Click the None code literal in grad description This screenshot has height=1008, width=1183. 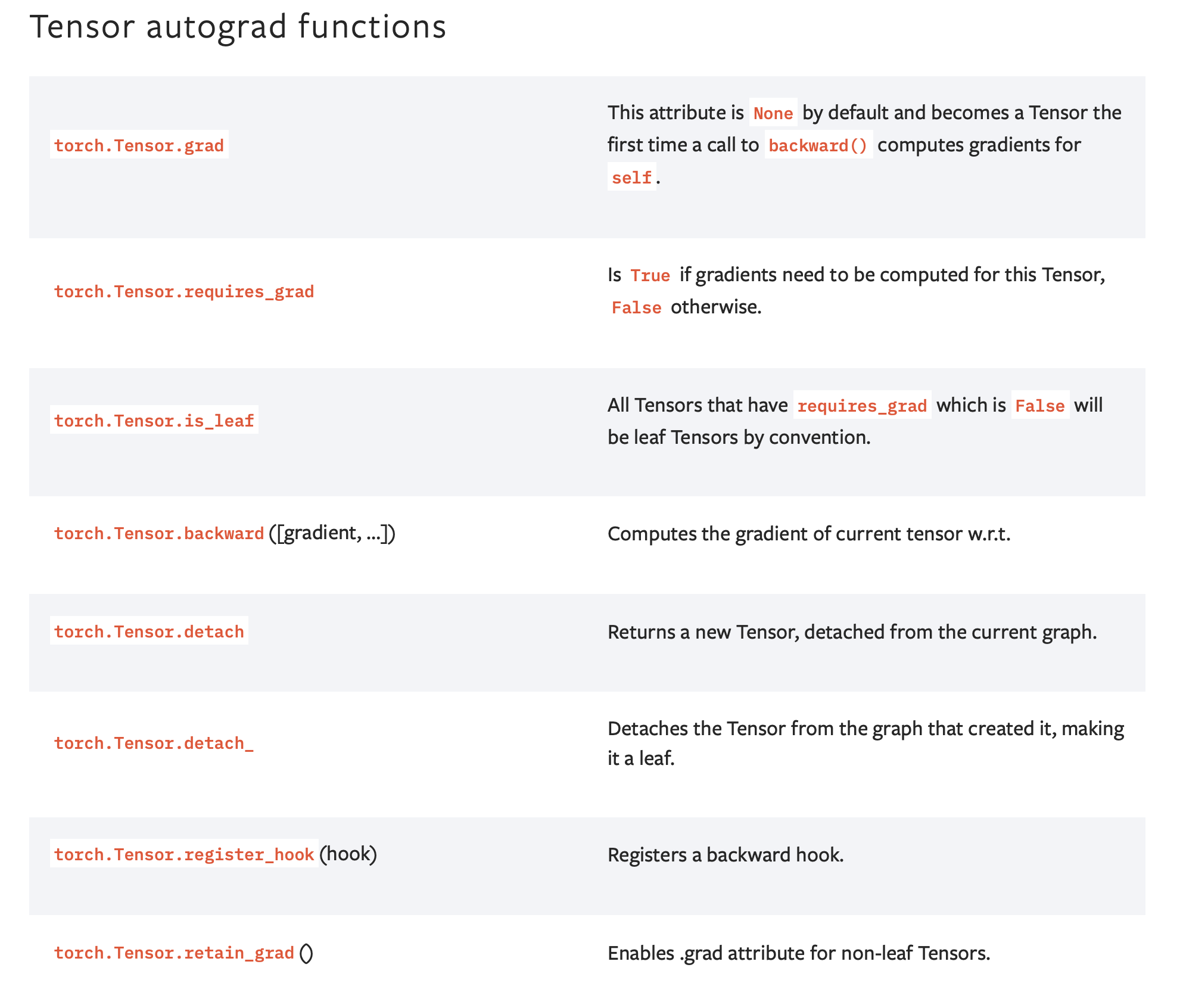point(773,113)
